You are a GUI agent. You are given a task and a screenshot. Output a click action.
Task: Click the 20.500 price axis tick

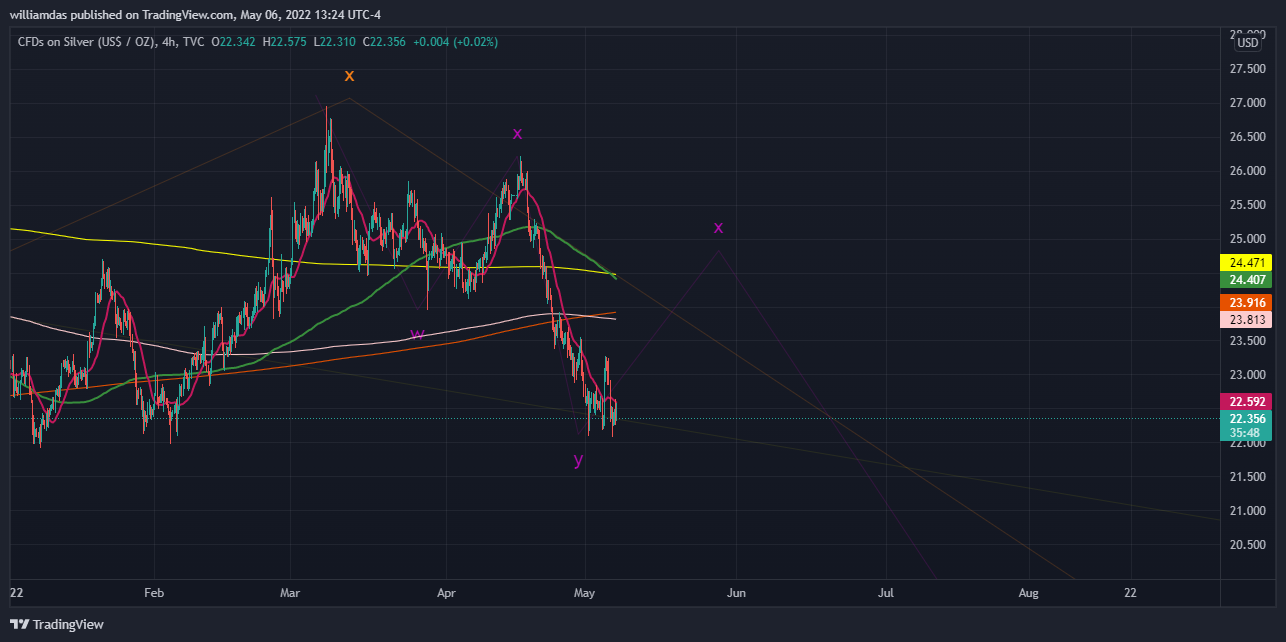[x=1248, y=545]
